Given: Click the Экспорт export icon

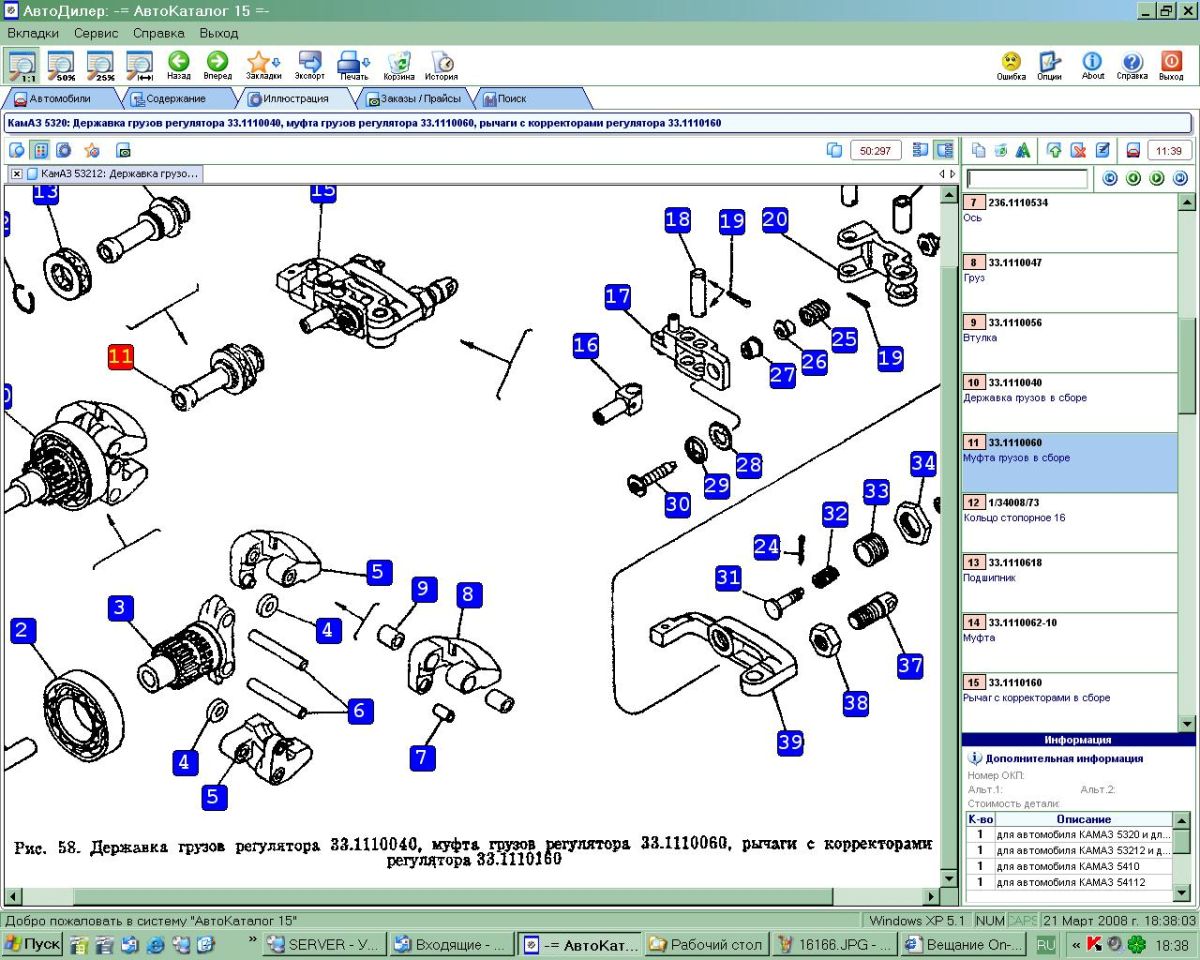Looking at the screenshot, I should coord(310,65).
